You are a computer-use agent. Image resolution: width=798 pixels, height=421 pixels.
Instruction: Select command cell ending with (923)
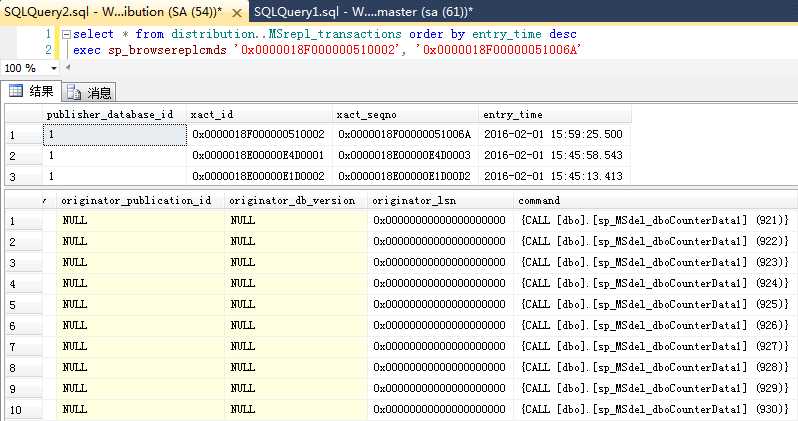click(x=656, y=262)
